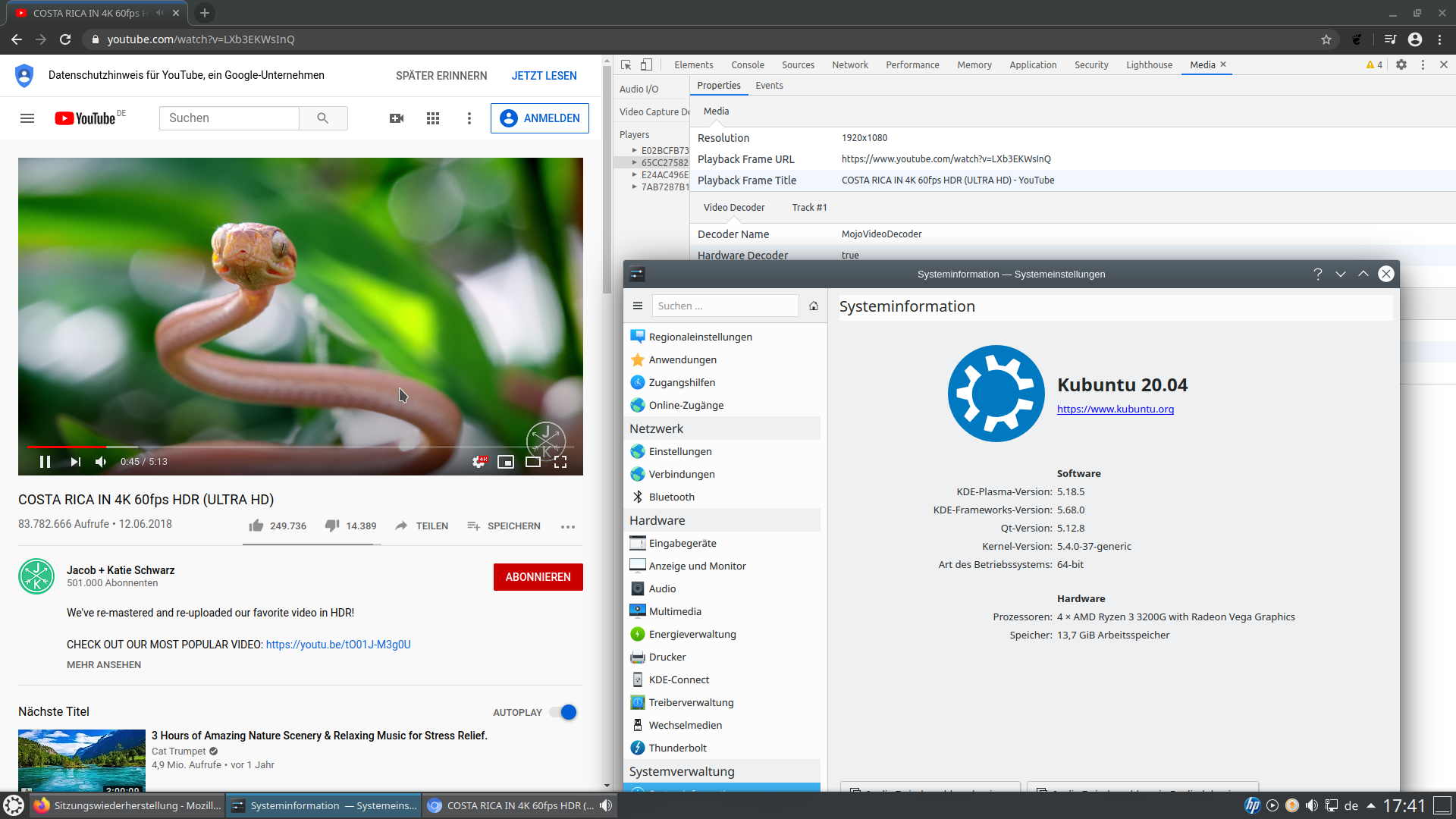This screenshot has width=1456, height=819.
Task: Subscribe with the ABONNIEREN button
Action: tap(538, 577)
